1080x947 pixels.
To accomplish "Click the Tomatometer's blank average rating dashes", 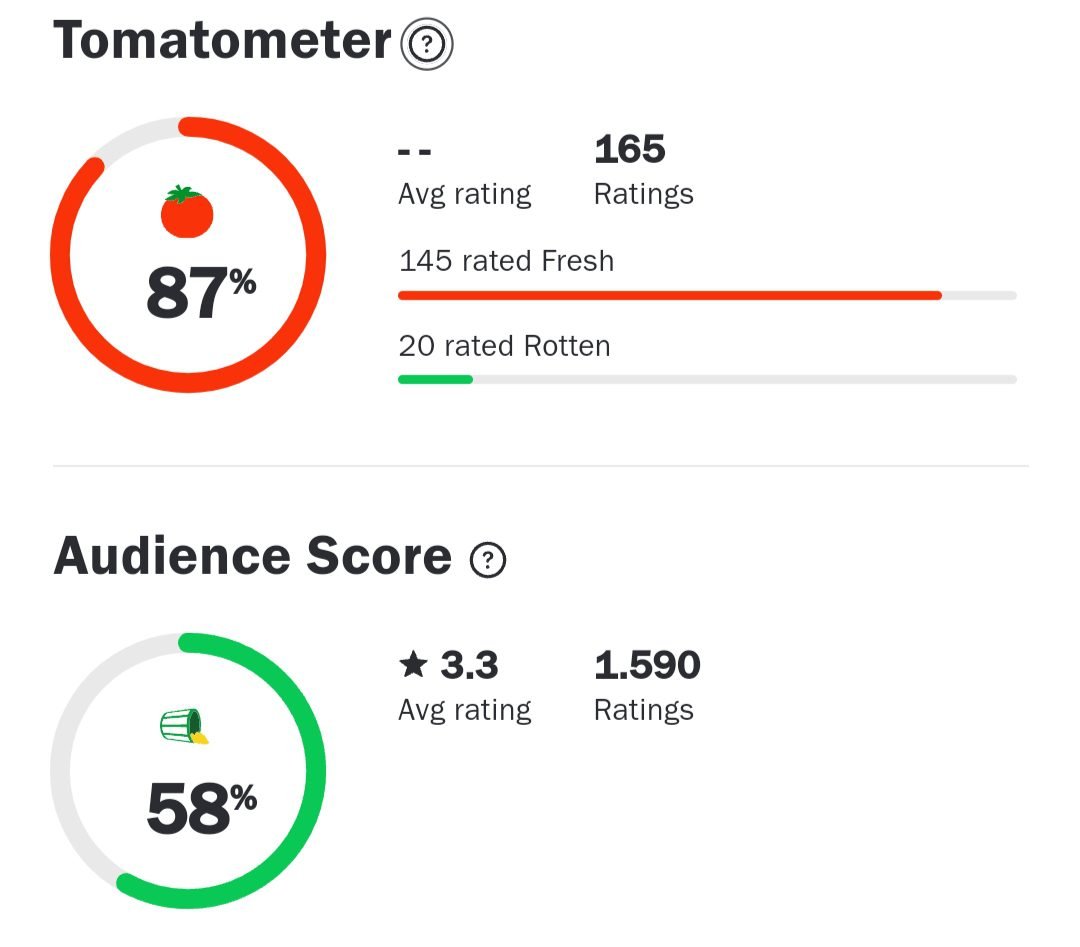I will click(x=414, y=152).
